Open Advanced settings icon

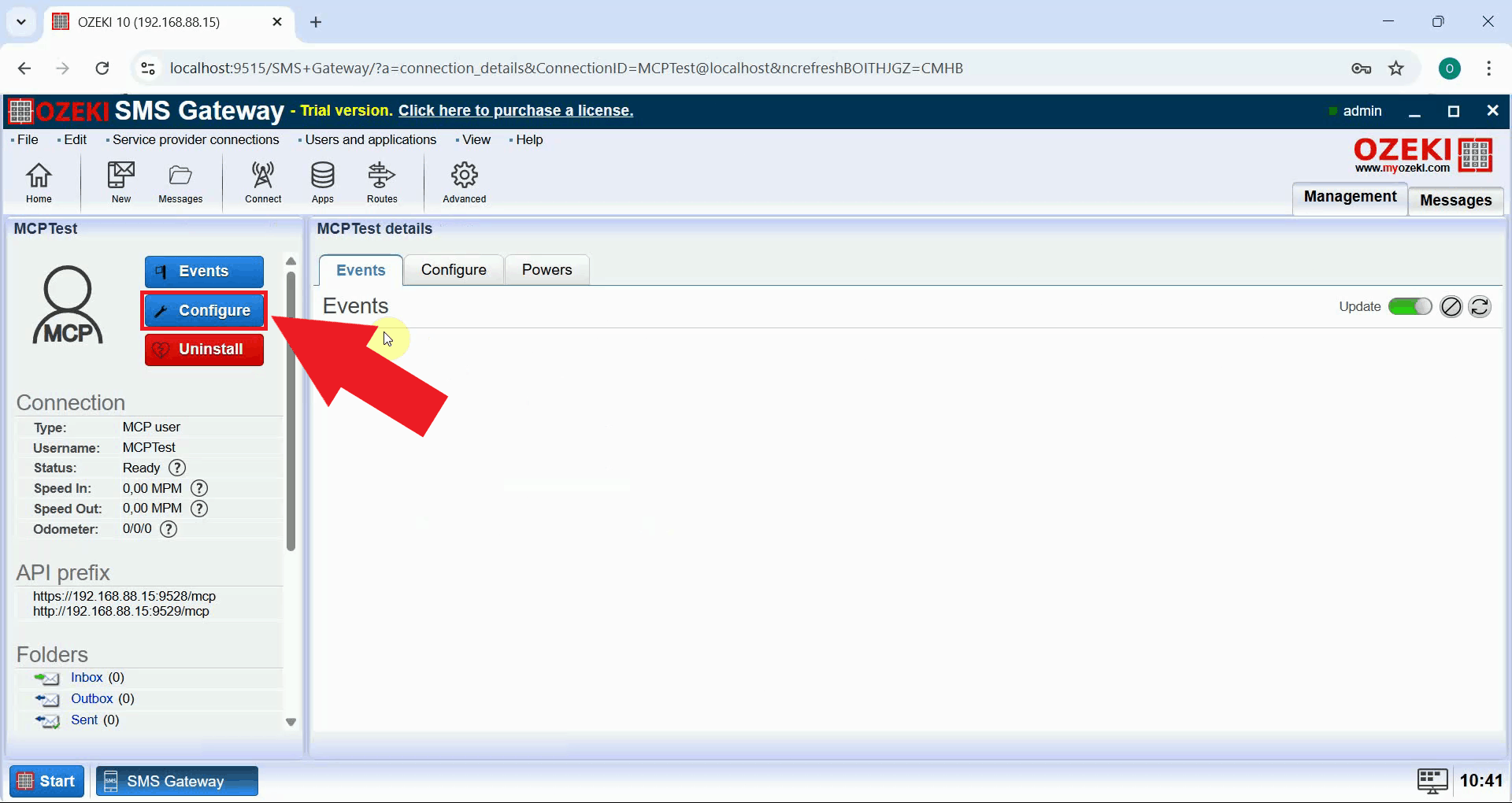click(x=464, y=182)
